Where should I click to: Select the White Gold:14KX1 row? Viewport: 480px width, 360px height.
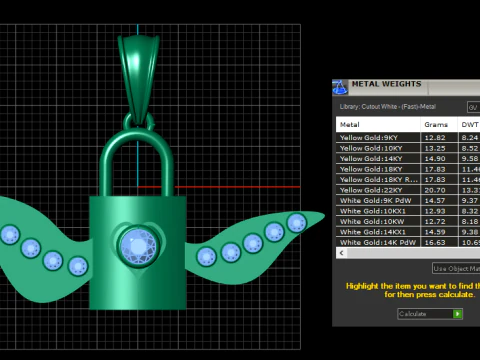[408, 232]
